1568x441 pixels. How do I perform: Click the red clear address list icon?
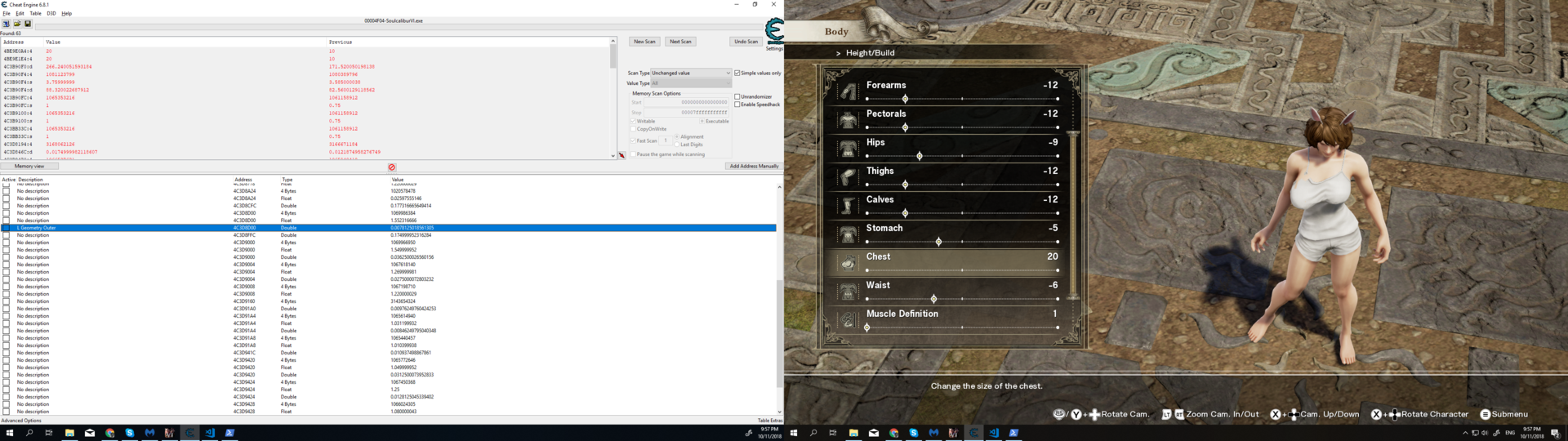click(392, 167)
